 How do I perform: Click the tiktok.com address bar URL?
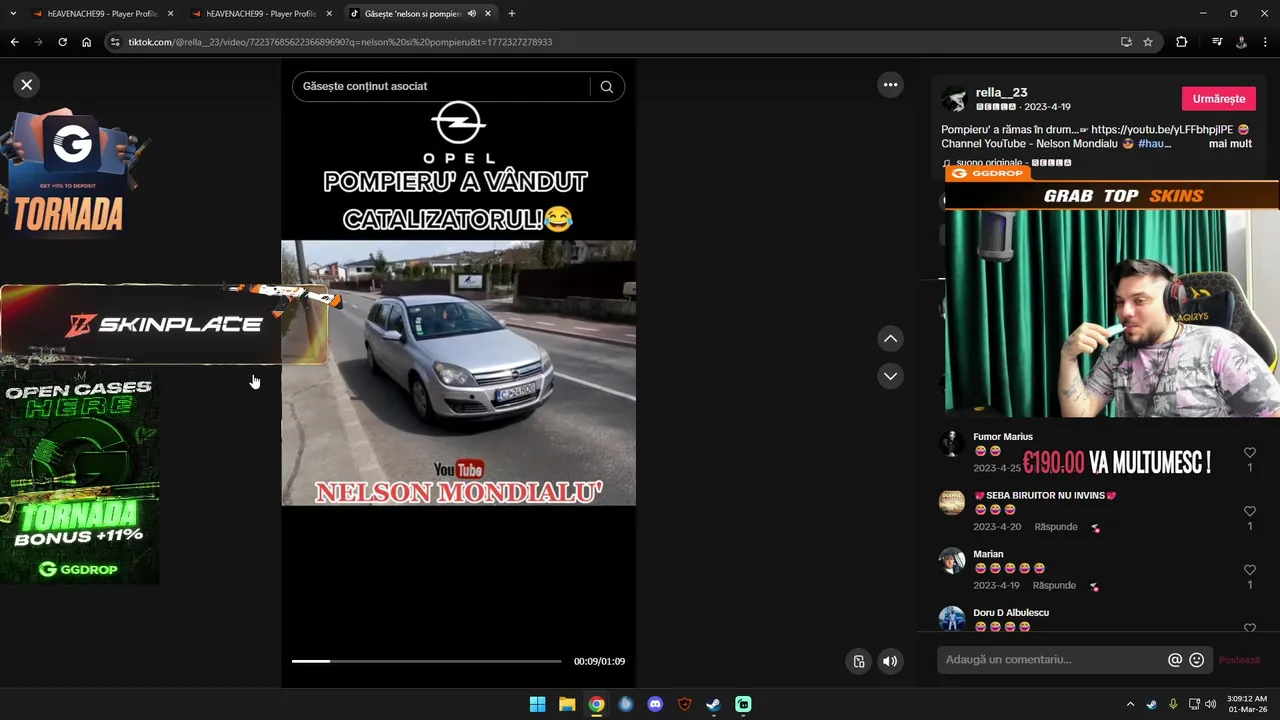pos(340,42)
